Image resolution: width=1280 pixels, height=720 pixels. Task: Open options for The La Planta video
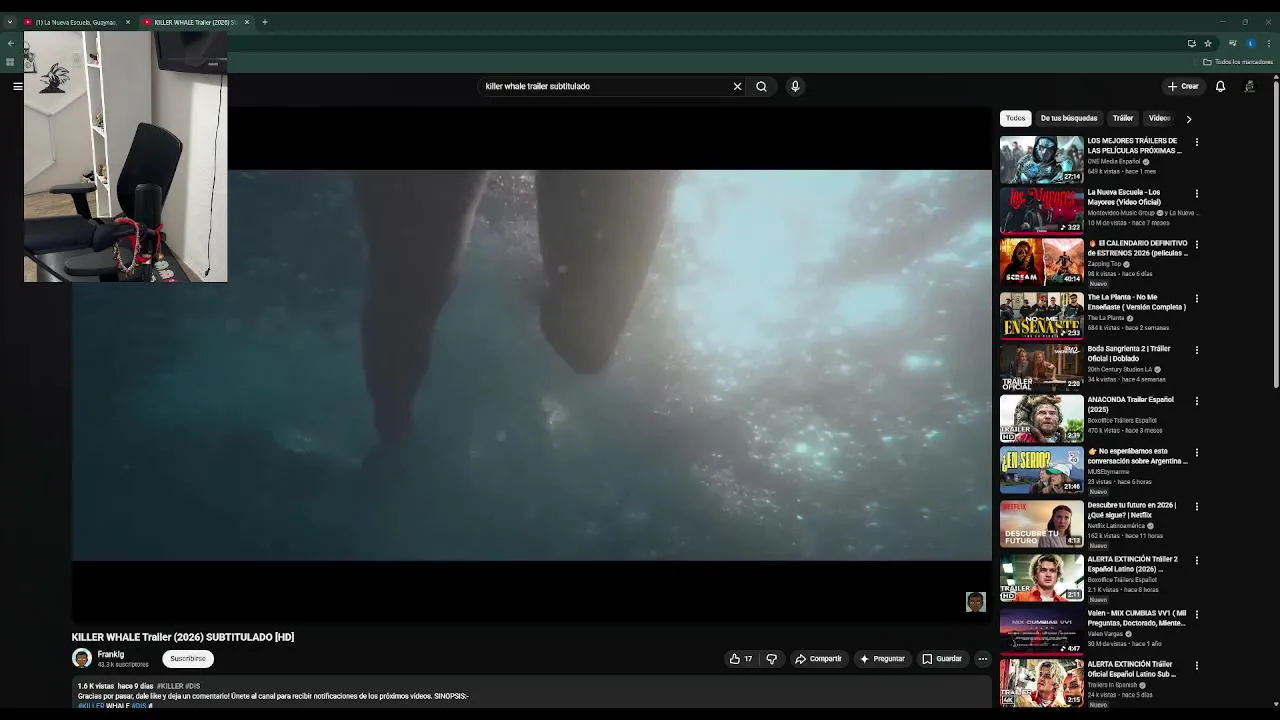coord(1196,298)
